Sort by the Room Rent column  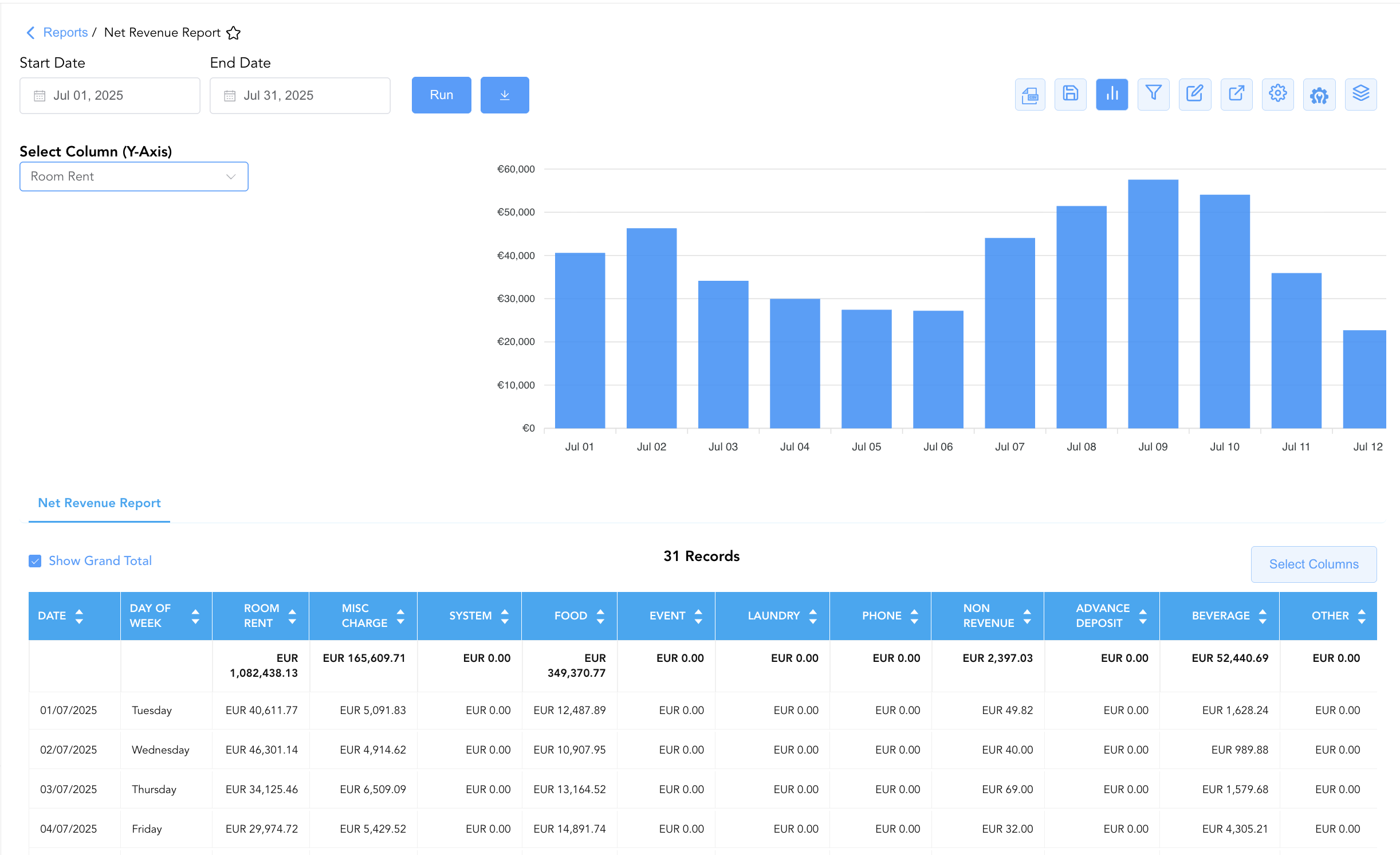pyautogui.click(x=292, y=616)
